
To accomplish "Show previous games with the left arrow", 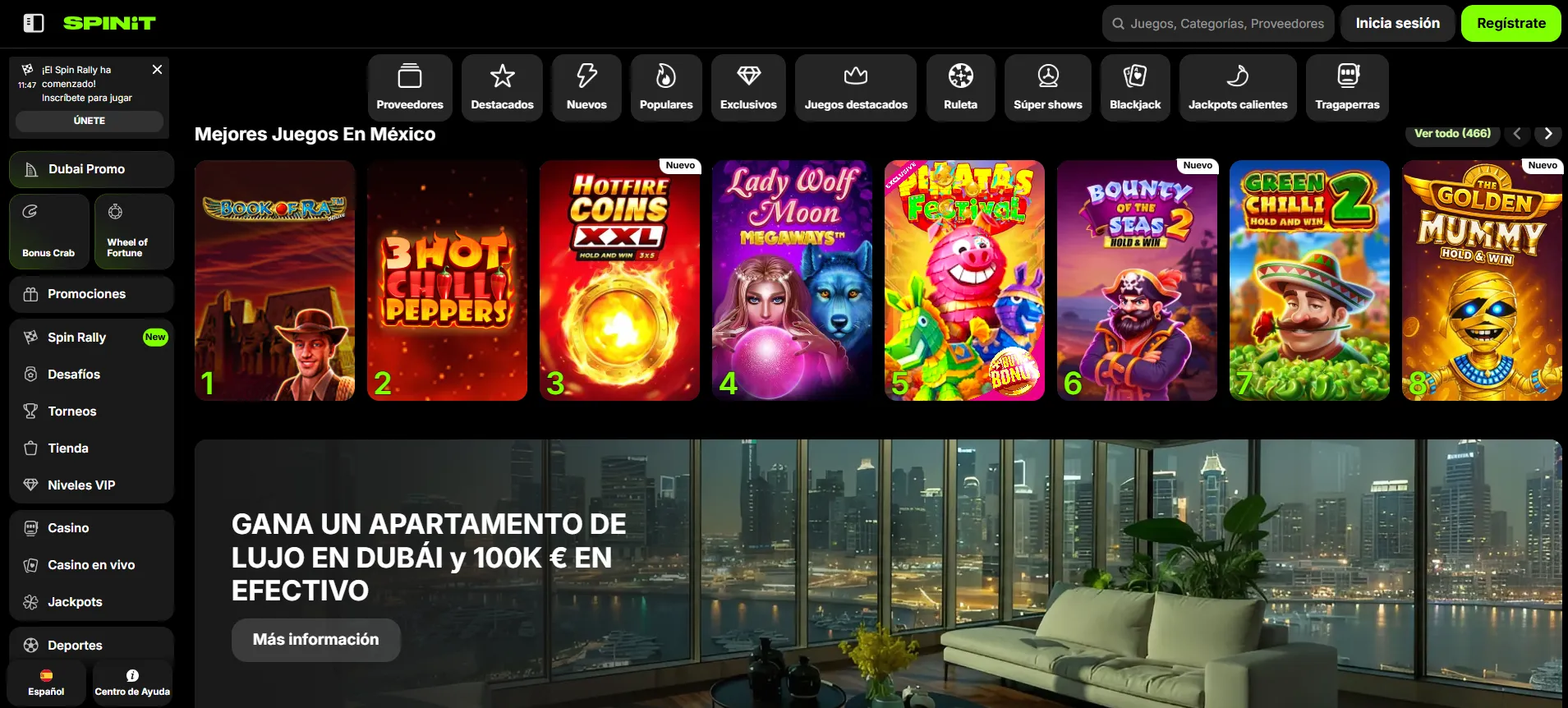I will point(1517,134).
